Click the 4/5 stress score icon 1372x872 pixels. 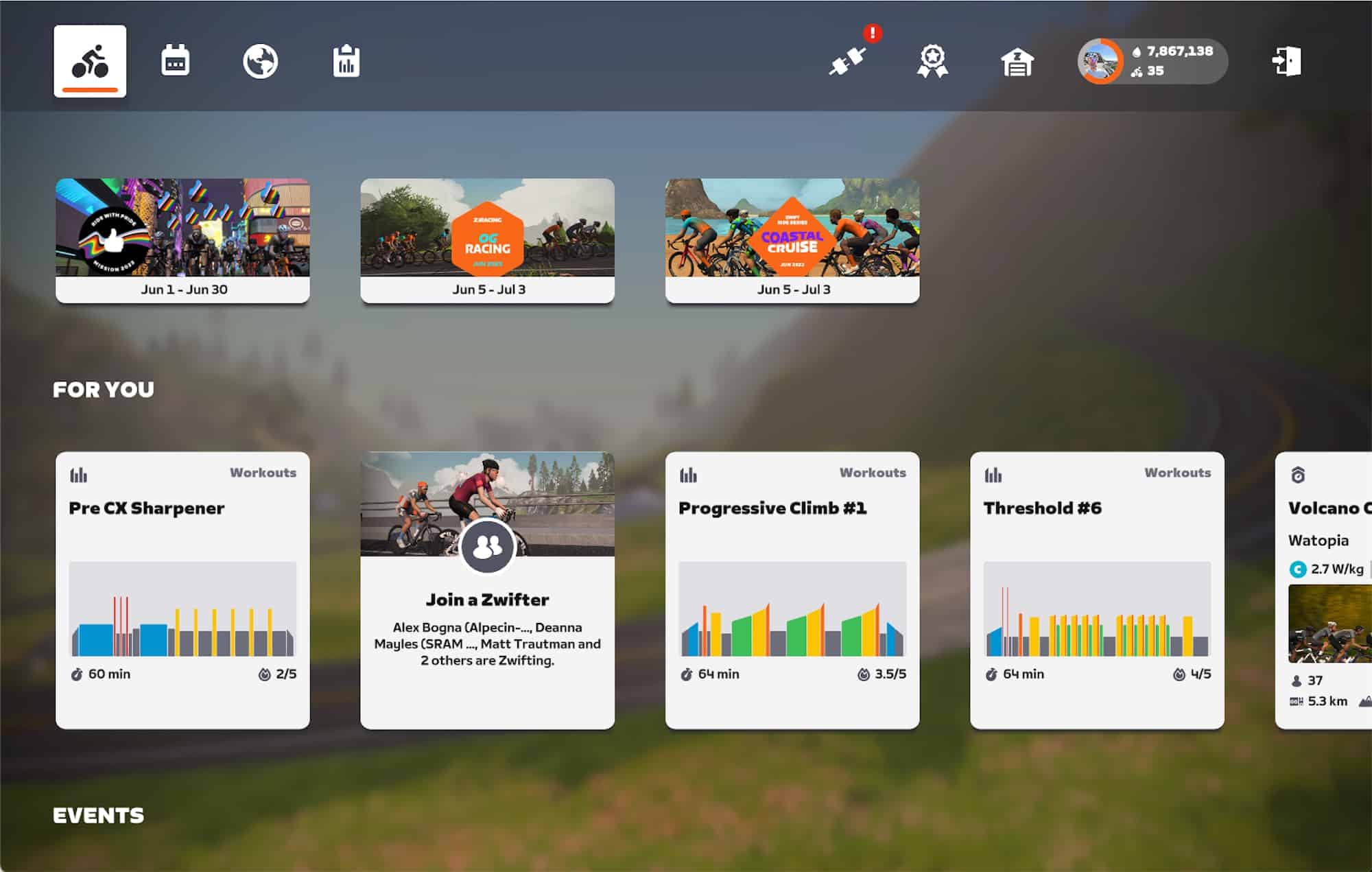(x=1179, y=674)
